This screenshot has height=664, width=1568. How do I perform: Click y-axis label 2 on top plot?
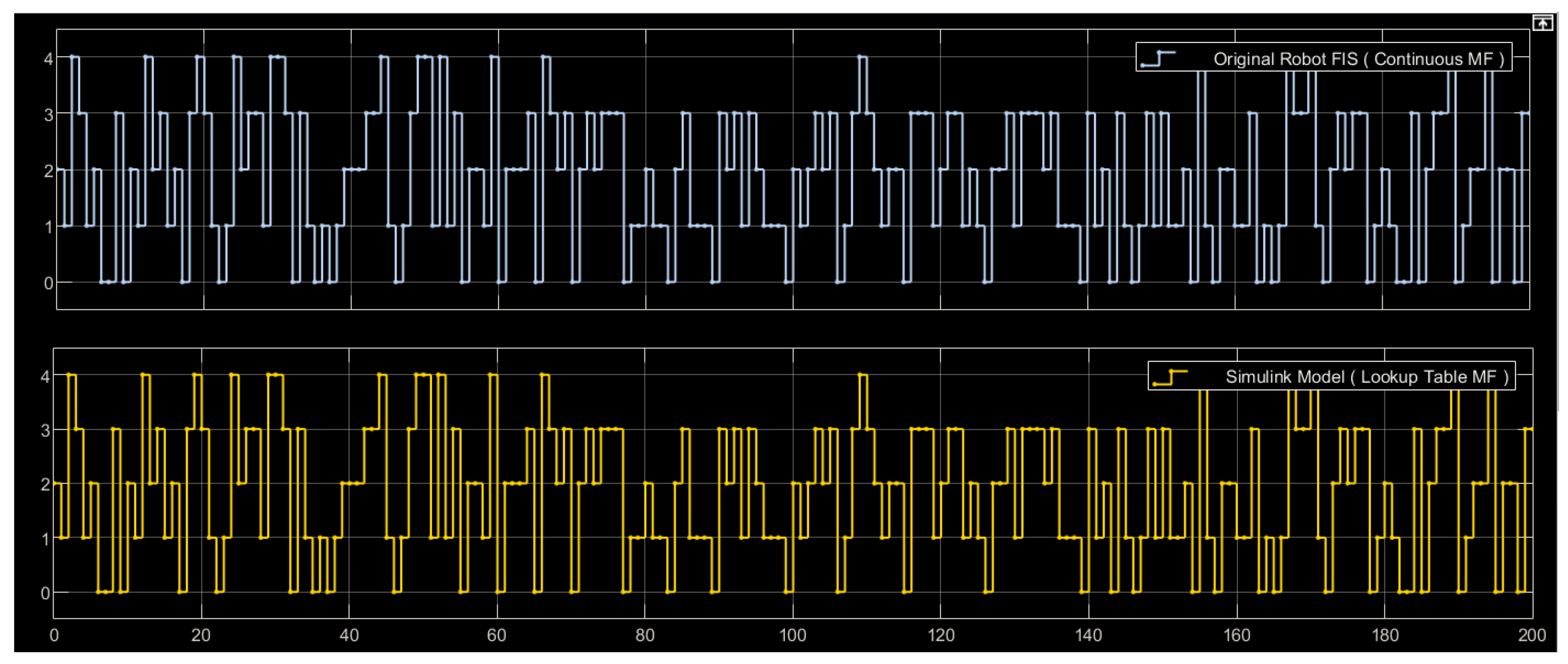[48, 171]
